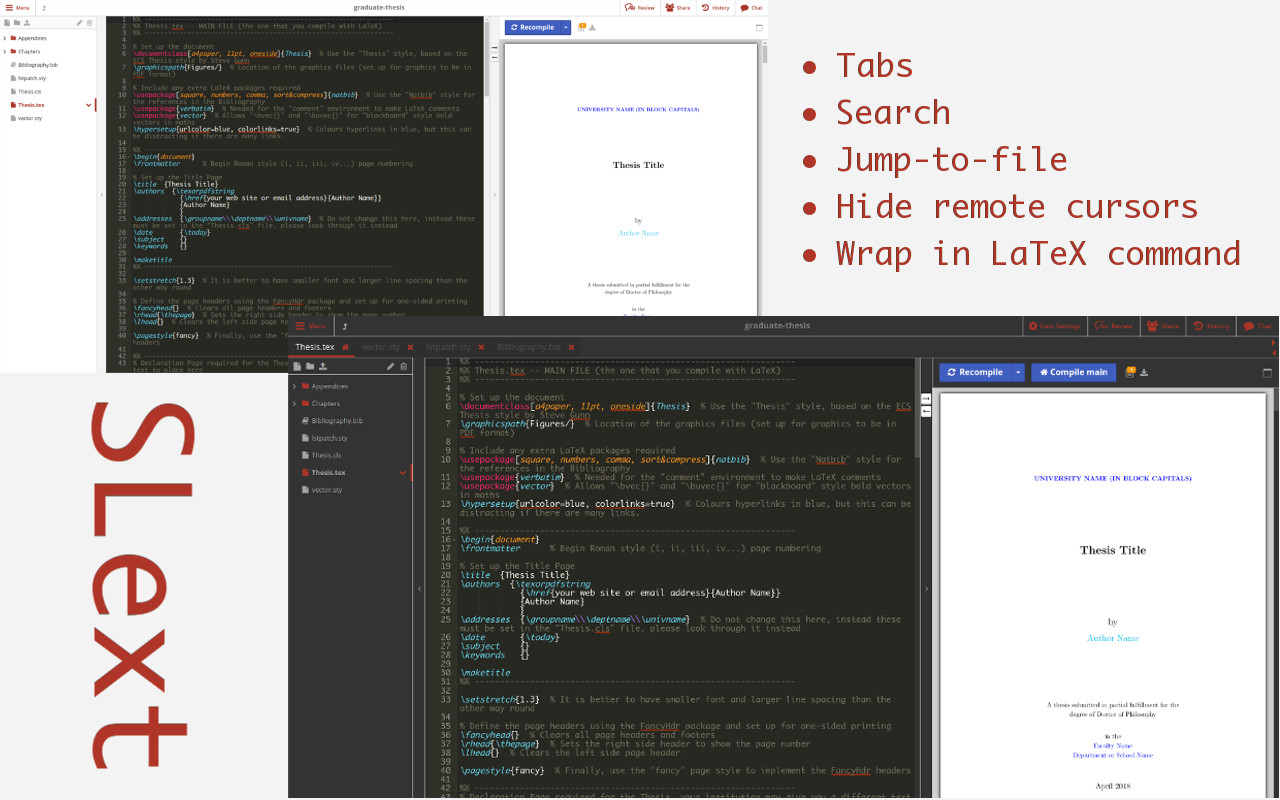Toggle full-screen PDF icon in the dark window
This screenshot has height=800, width=1280.
(x=1268, y=373)
